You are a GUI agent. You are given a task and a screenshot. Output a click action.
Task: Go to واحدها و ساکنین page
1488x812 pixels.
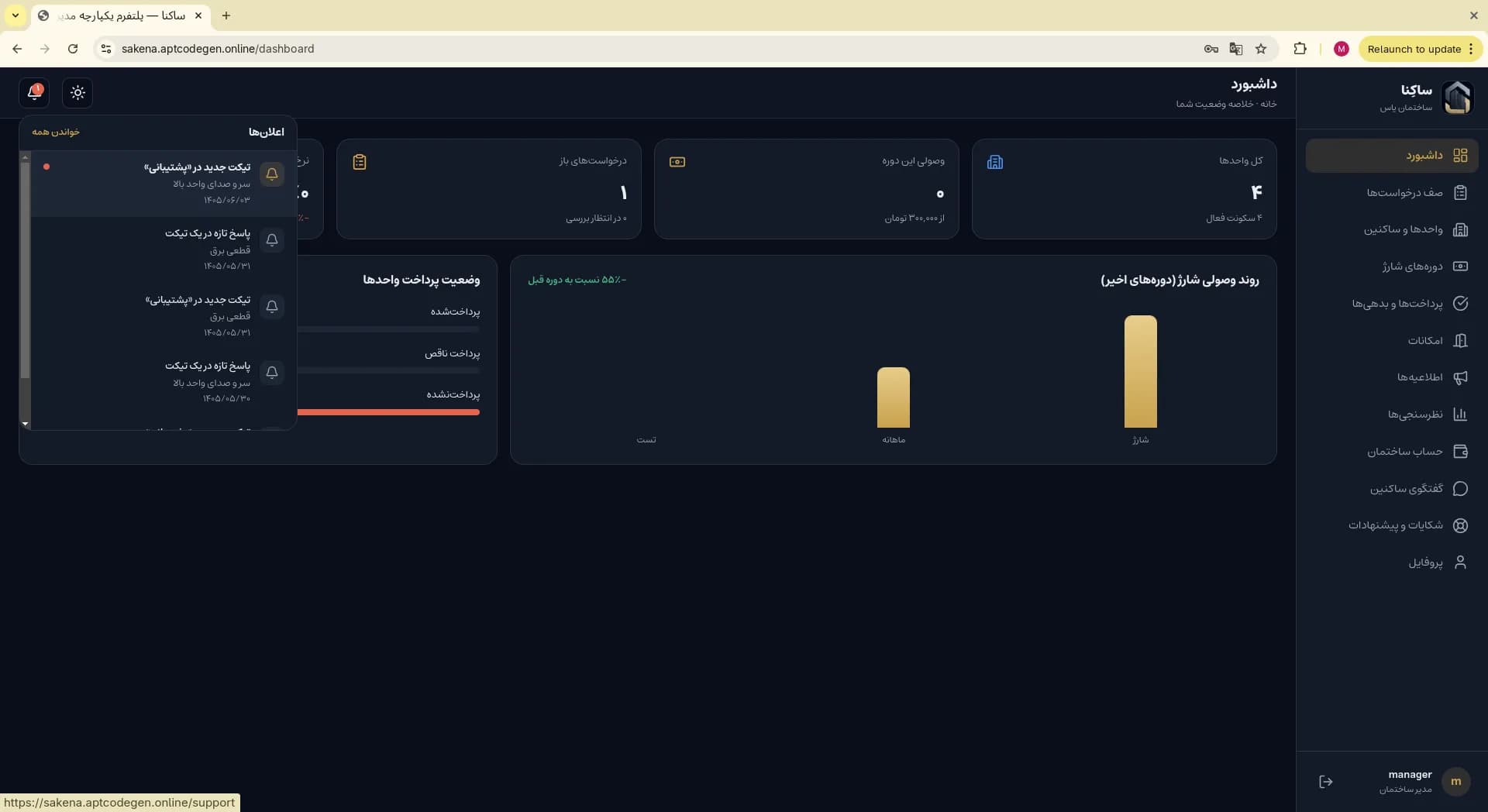point(1392,229)
